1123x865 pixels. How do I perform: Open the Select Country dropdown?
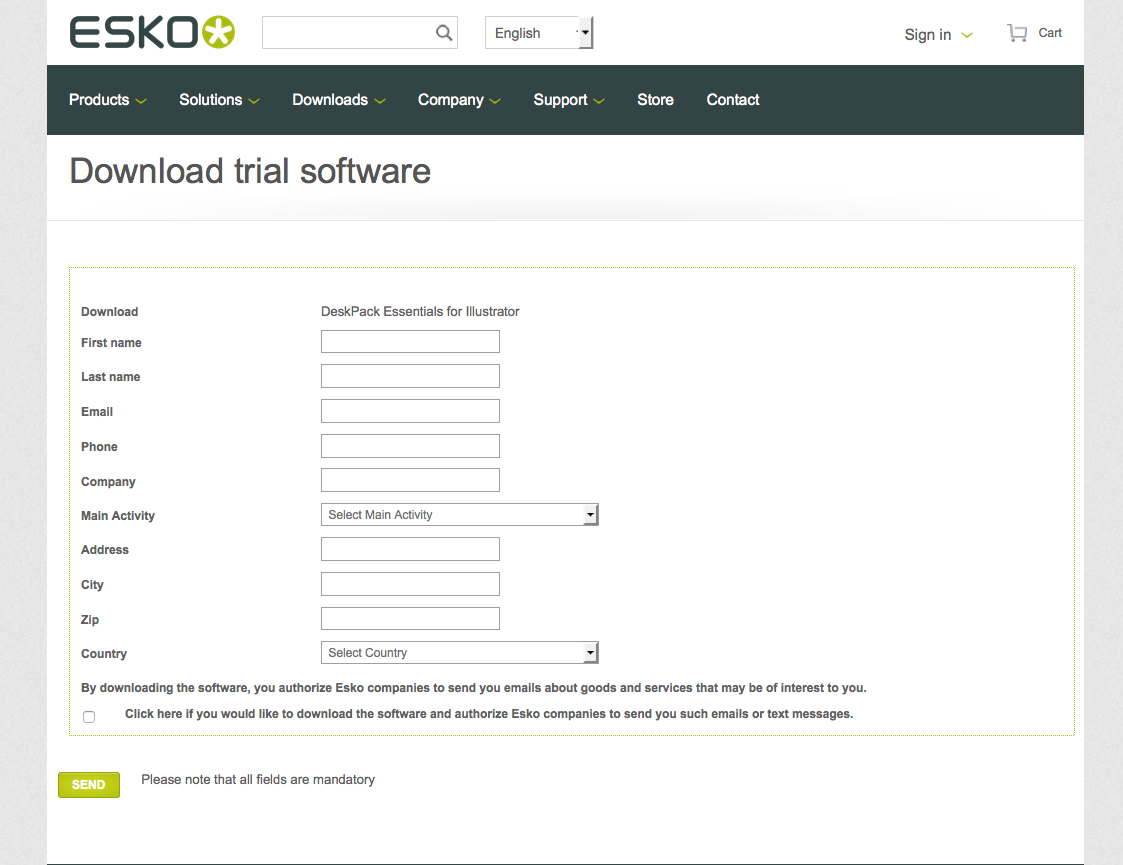coord(459,652)
